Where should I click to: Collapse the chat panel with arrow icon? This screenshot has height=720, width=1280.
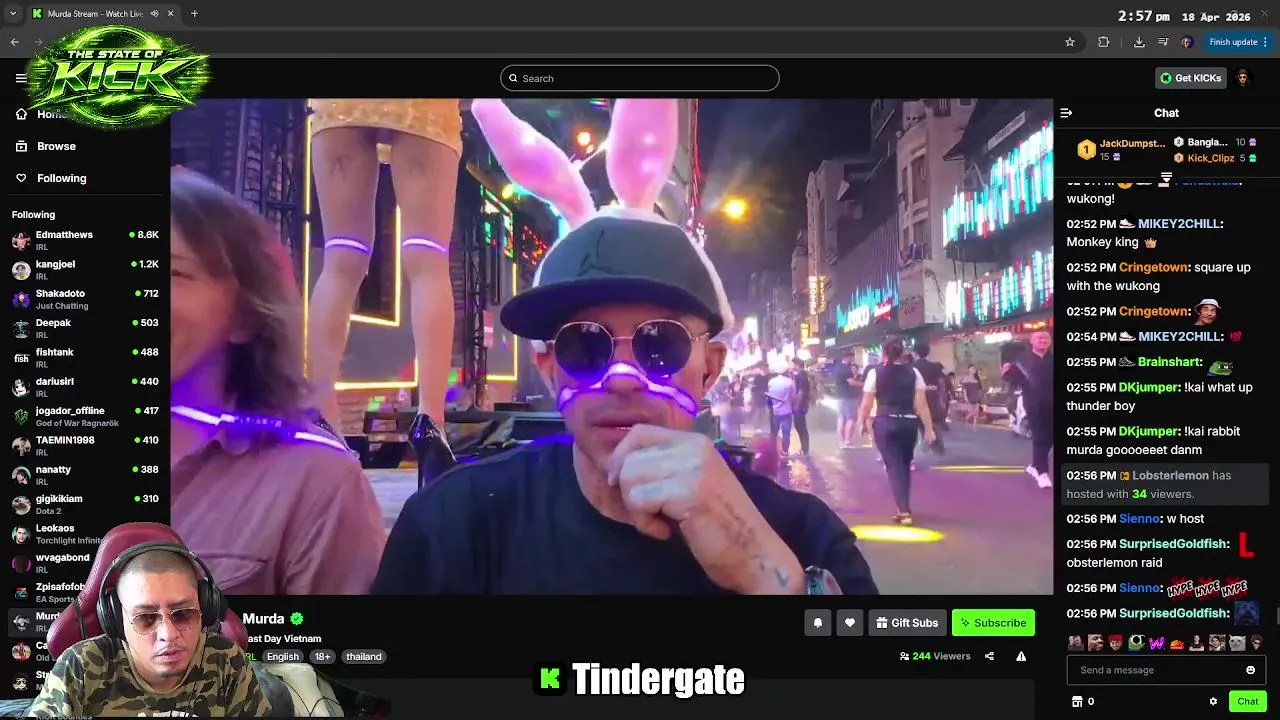1066,113
